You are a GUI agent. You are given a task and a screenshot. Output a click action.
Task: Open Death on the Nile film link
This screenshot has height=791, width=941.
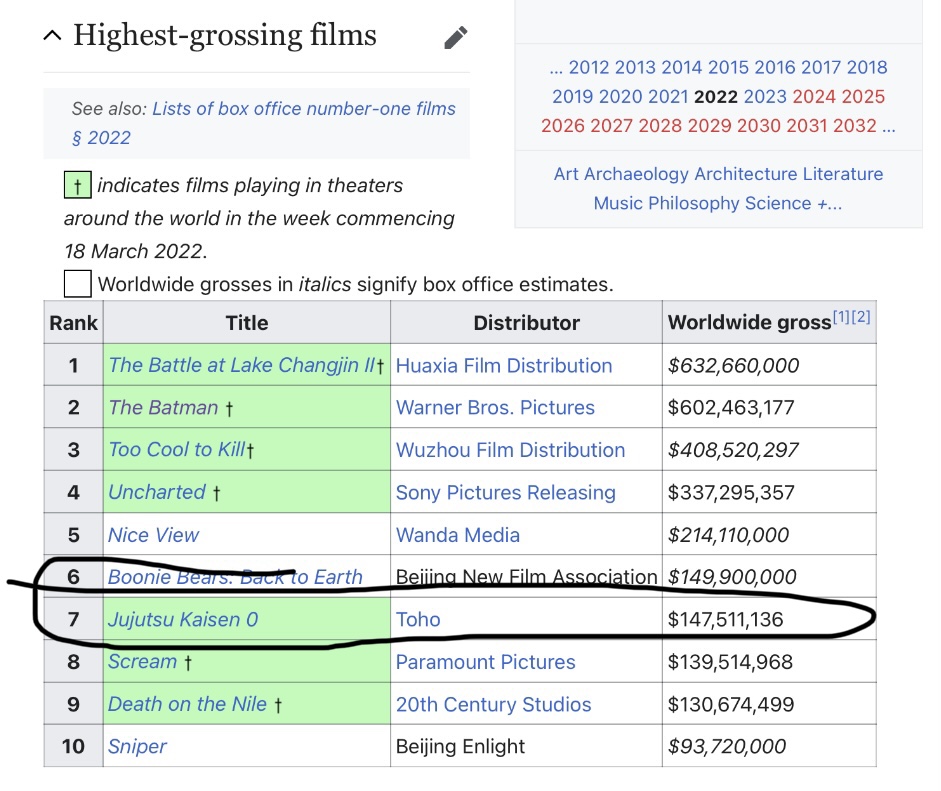(x=187, y=704)
